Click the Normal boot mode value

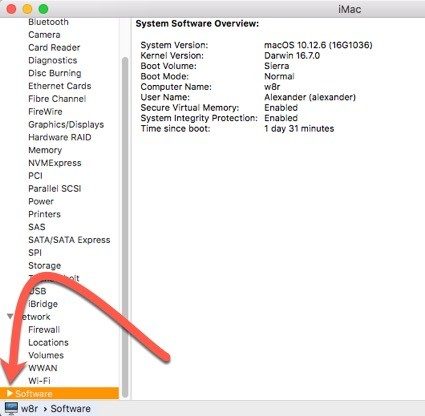pyautogui.click(x=279, y=76)
